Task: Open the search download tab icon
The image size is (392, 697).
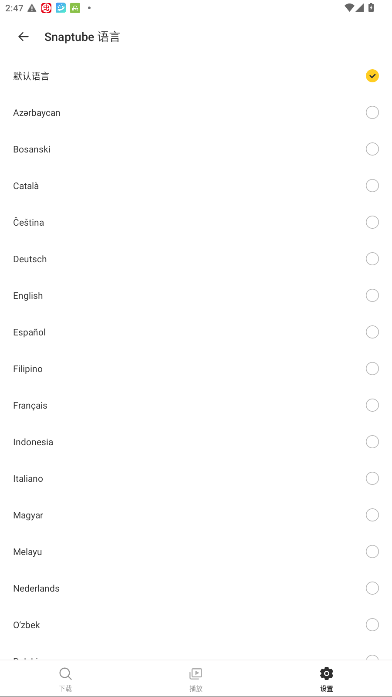Action: 65,674
